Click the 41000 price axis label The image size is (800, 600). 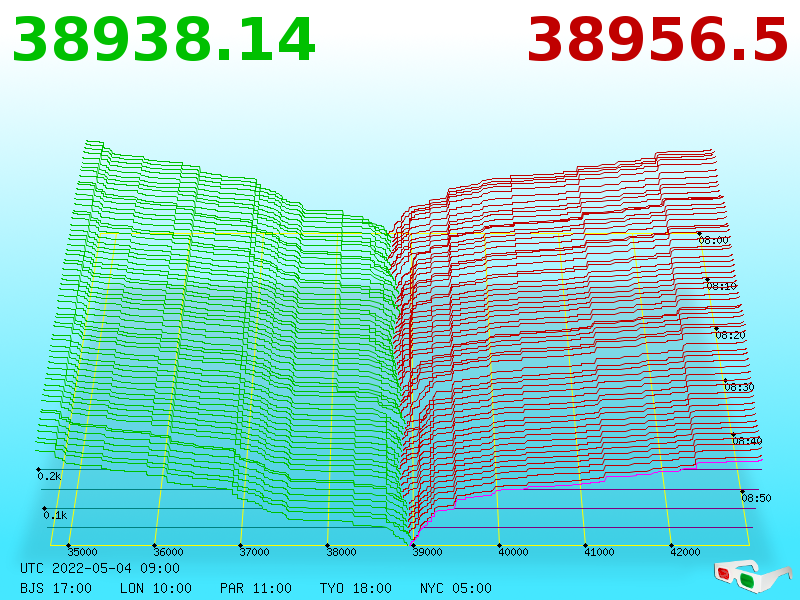[599, 552]
